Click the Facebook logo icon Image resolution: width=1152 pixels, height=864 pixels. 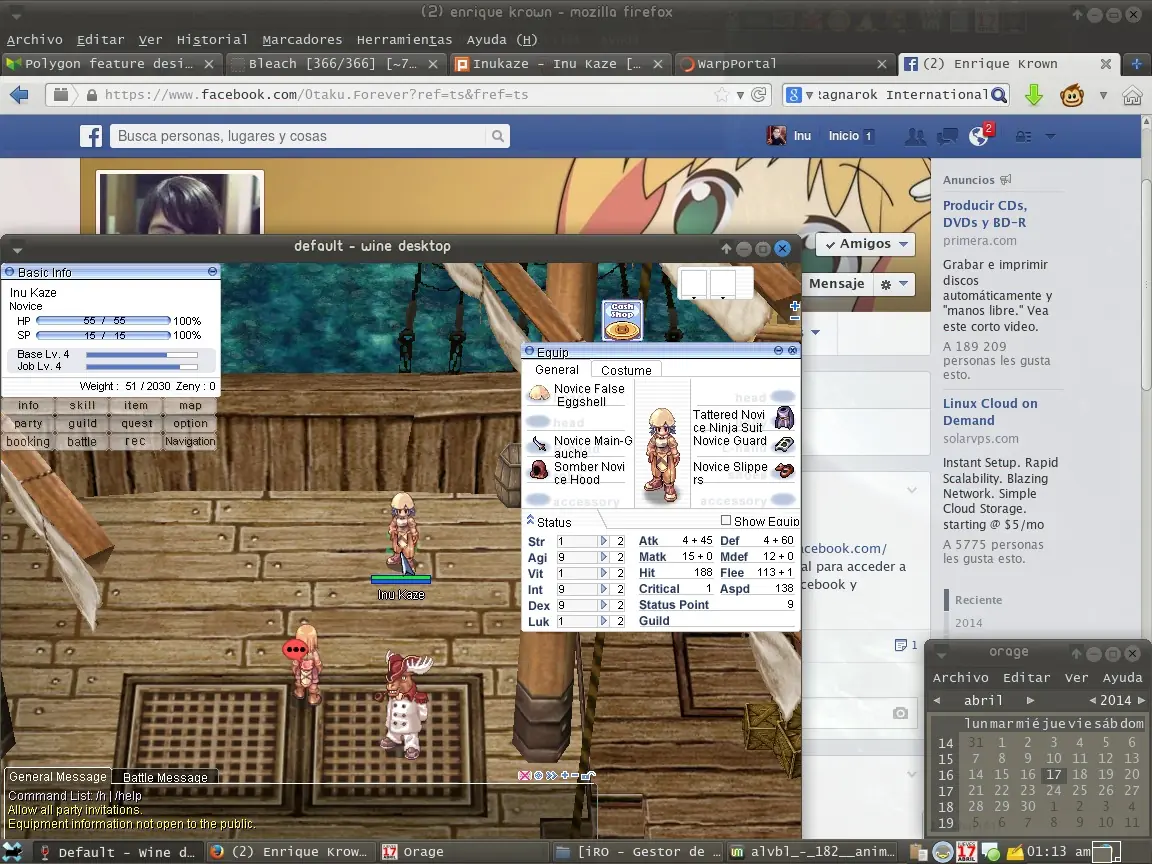coord(91,136)
